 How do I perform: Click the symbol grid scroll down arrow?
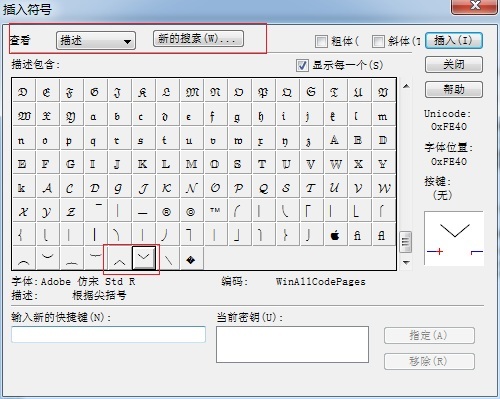406,262
